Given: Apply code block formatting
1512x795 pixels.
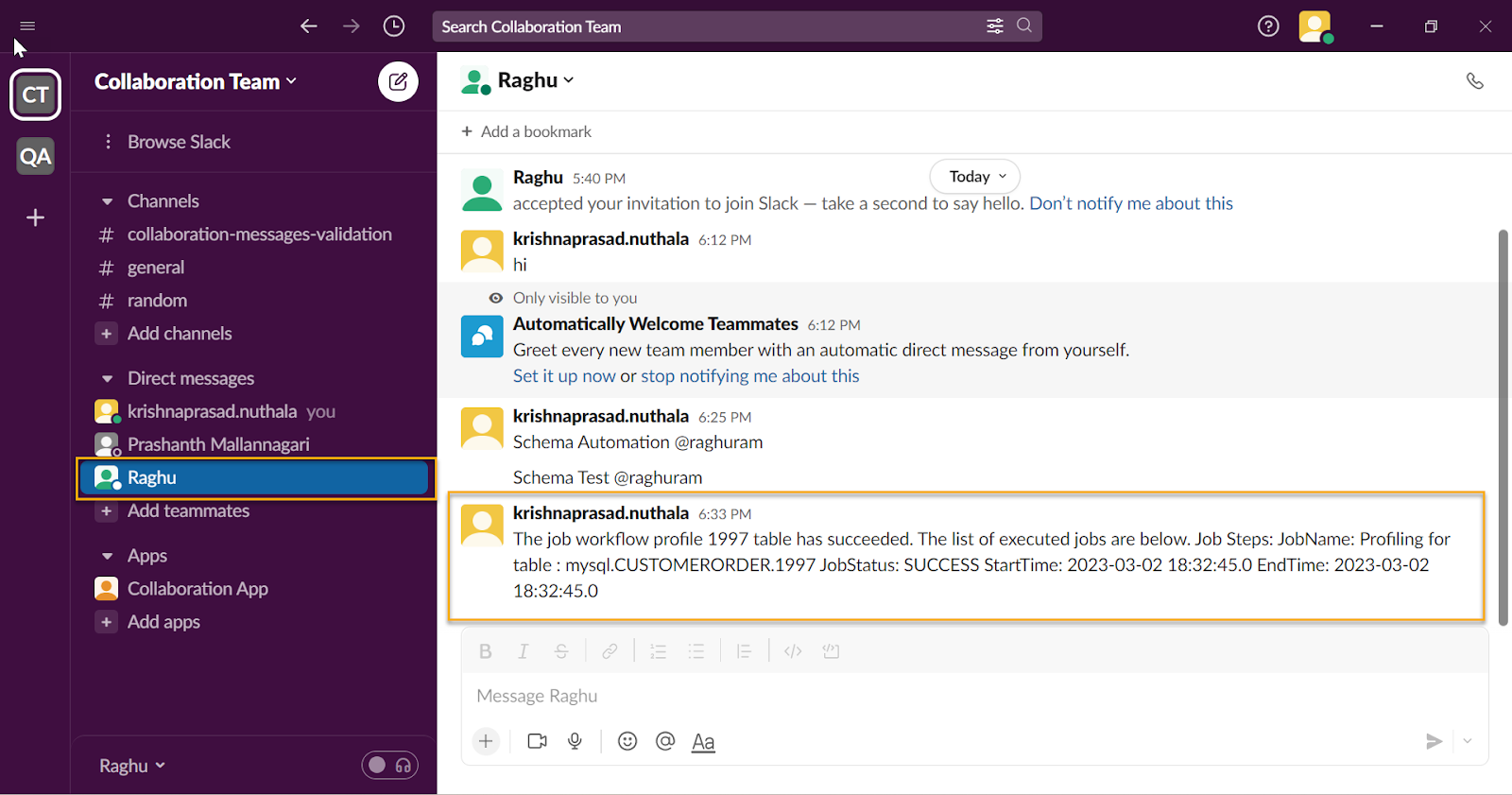Looking at the screenshot, I should click(x=832, y=651).
